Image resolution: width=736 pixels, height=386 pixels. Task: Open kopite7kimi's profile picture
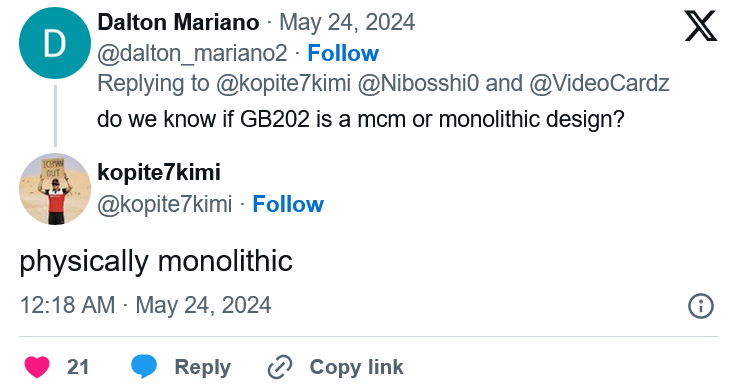(x=55, y=189)
